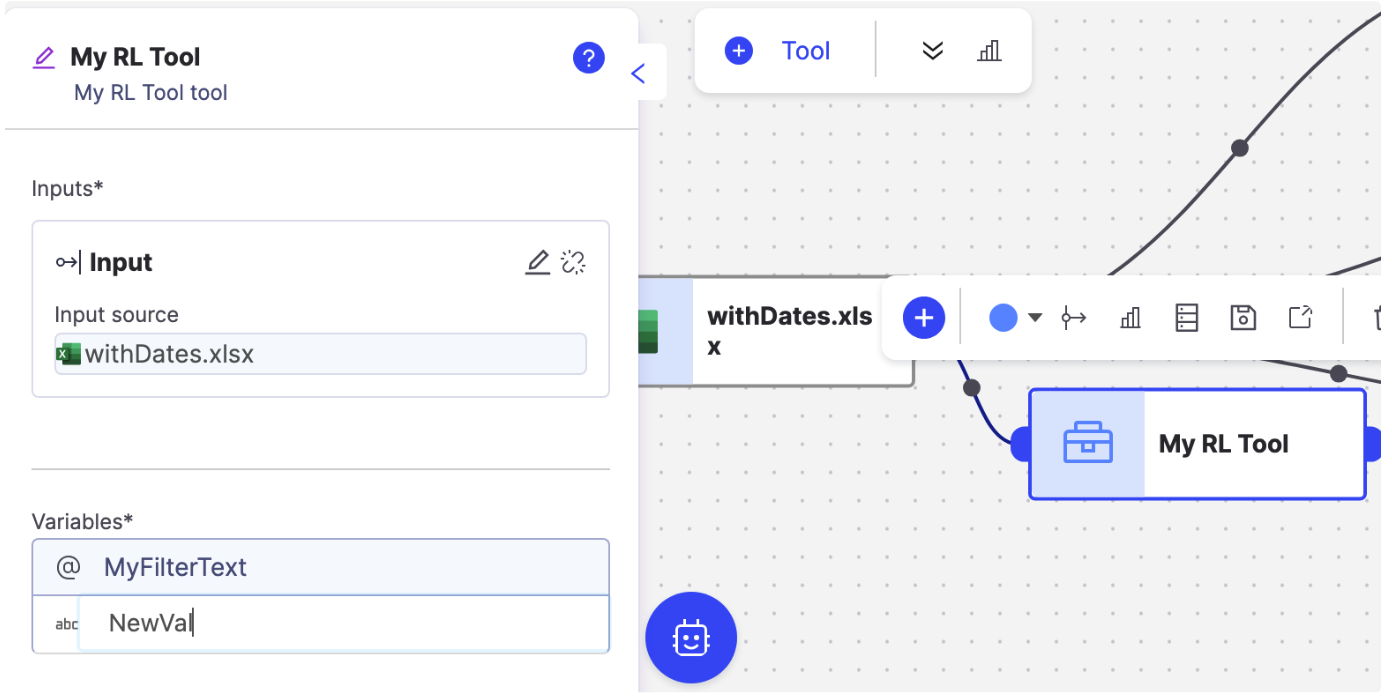Click the bar chart icon in the top toolbar
Viewport: 1392px width, 700px height.
coord(988,51)
